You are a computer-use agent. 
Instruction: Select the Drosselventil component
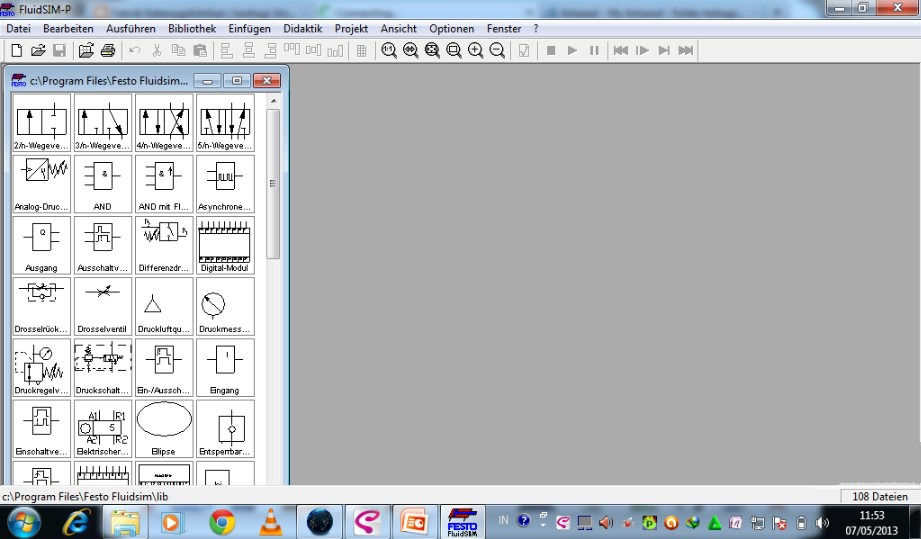coord(103,306)
